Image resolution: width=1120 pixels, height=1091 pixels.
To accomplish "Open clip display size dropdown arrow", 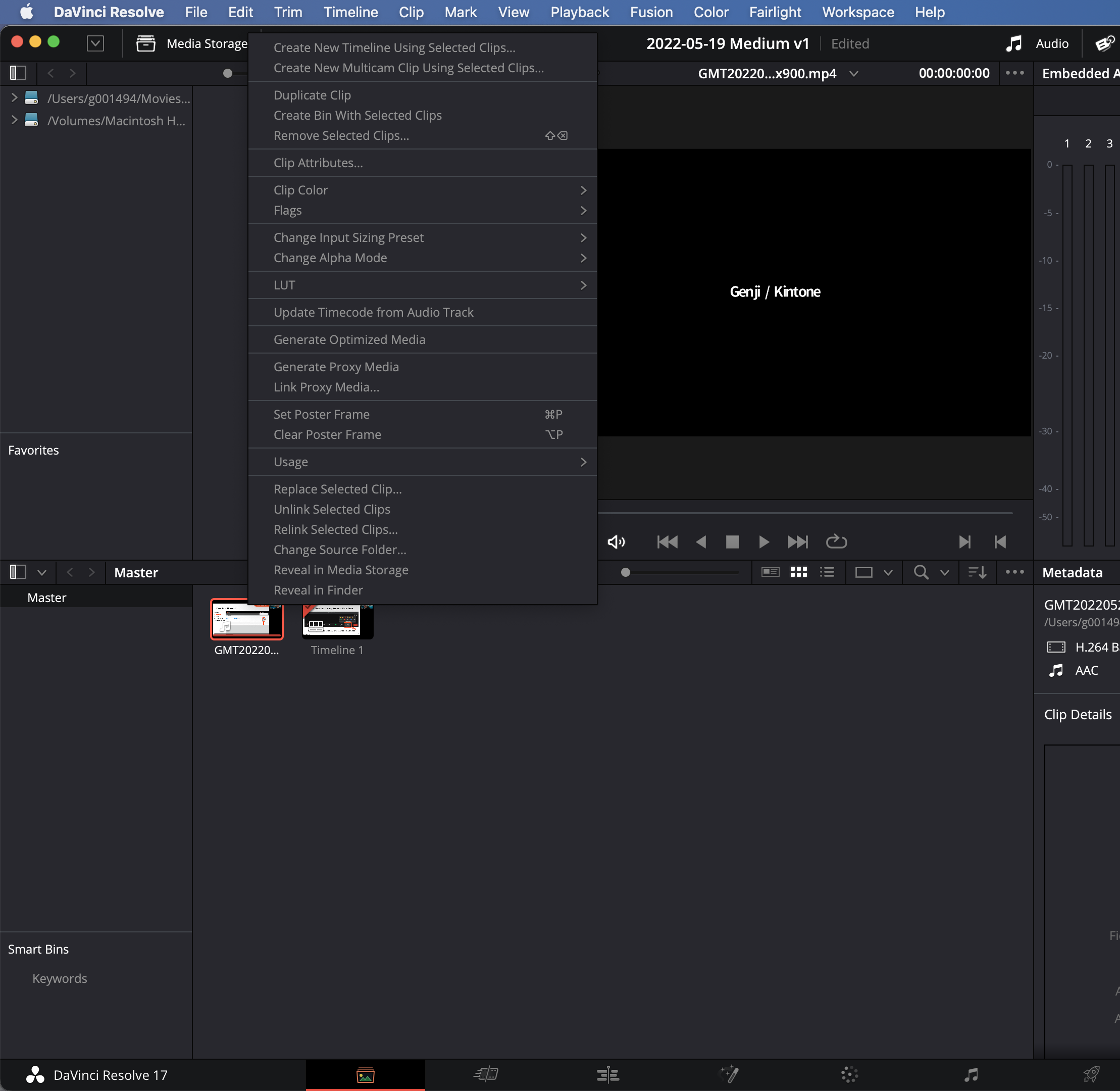I will pos(888,572).
